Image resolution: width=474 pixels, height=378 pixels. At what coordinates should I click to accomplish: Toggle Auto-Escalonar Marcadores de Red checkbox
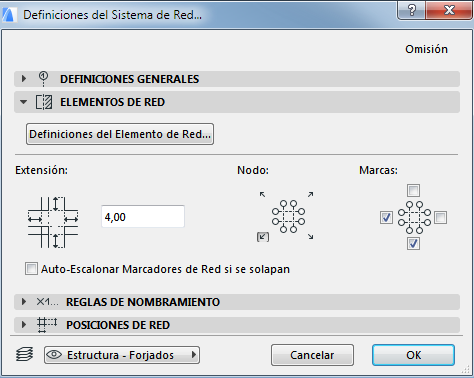pyautogui.click(x=31, y=269)
